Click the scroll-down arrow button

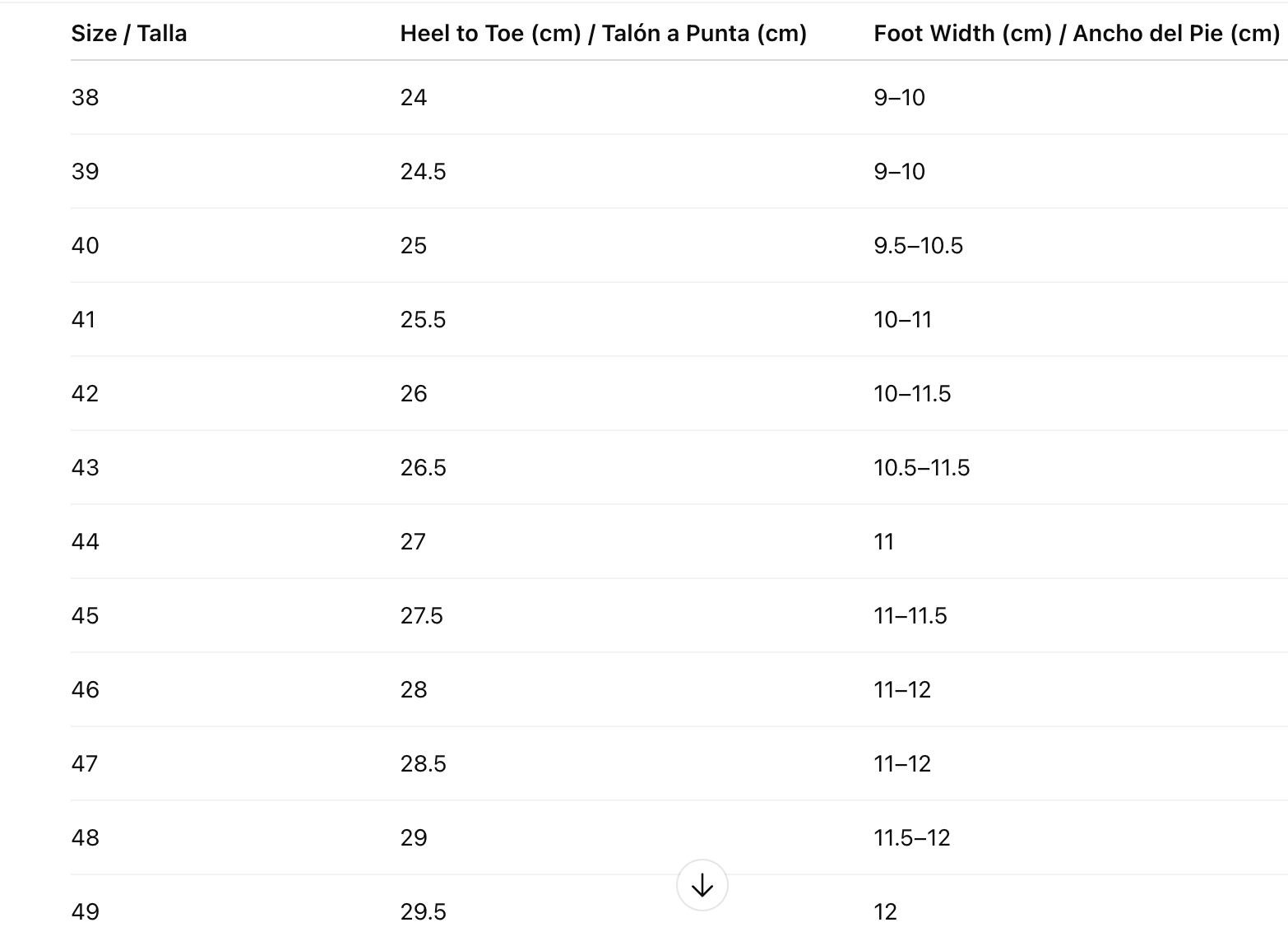[702, 885]
